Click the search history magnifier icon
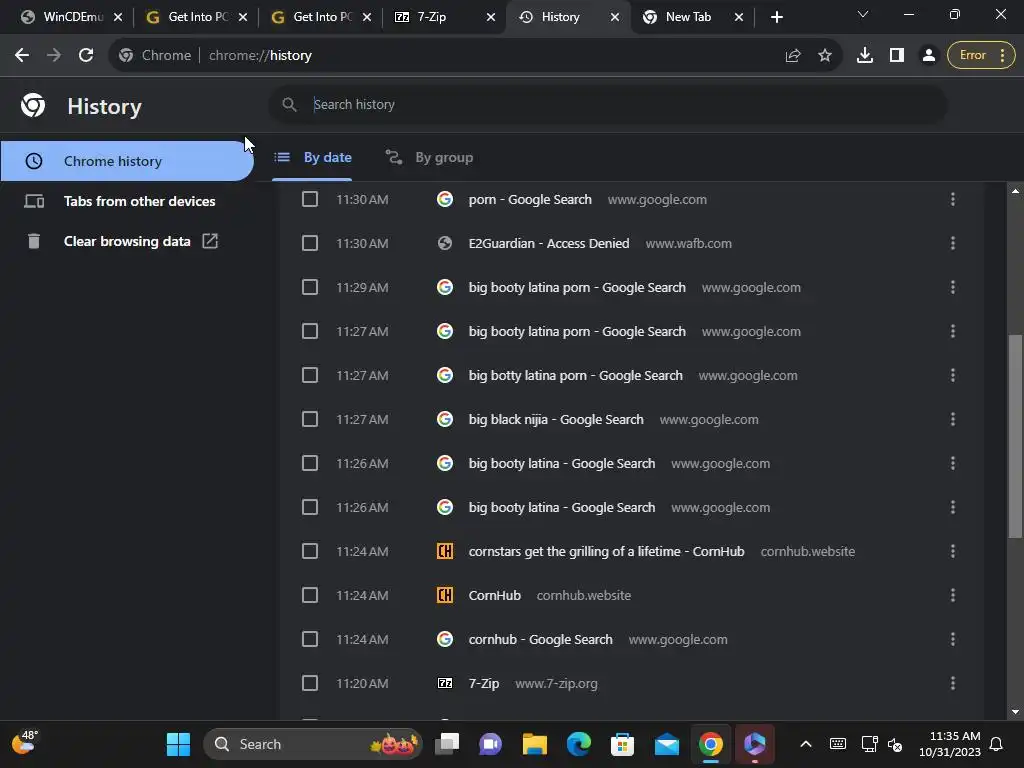The width and height of the screenshot is (1024, 768). (x=289, y=104)
